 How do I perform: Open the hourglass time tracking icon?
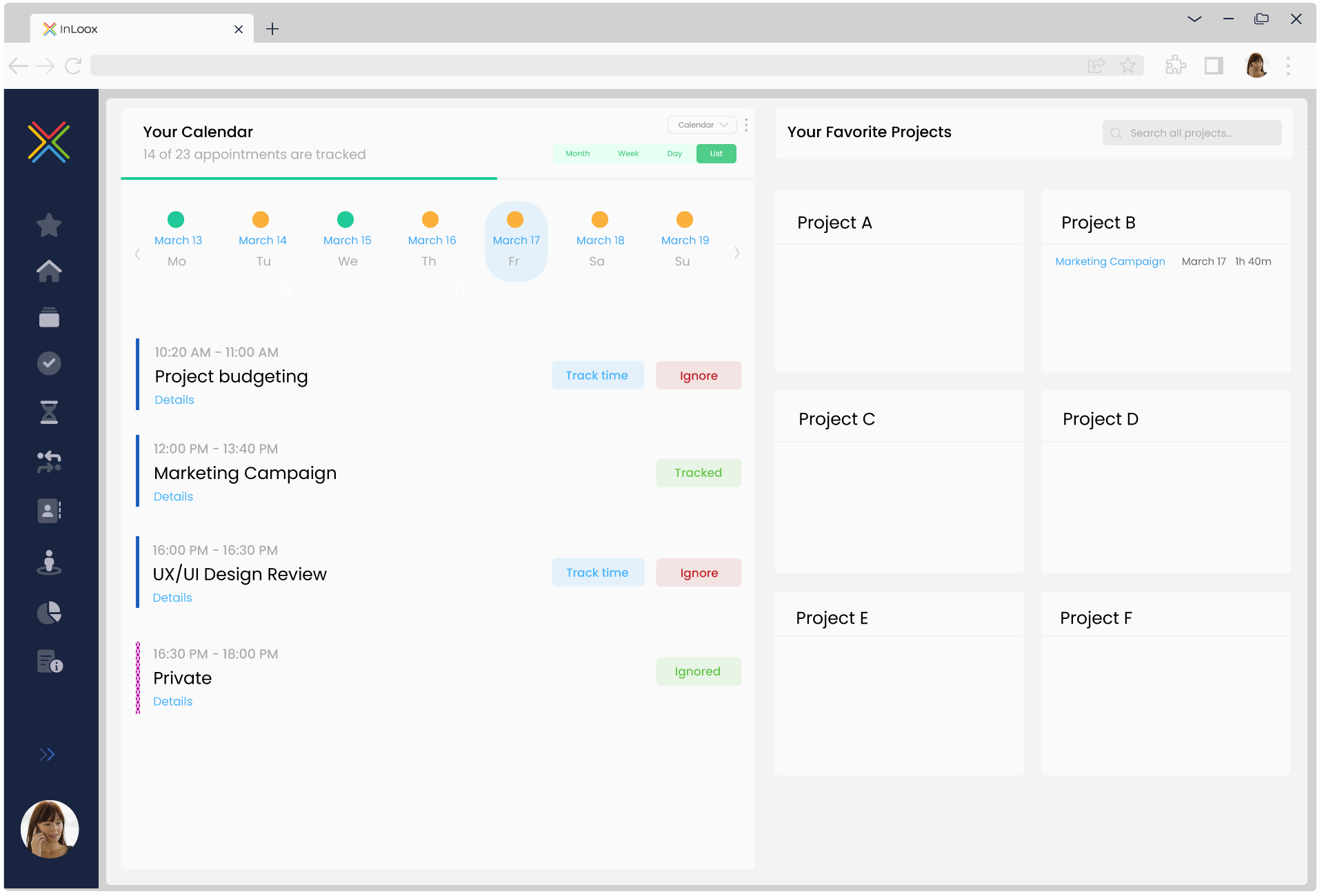tap(49, 412)
